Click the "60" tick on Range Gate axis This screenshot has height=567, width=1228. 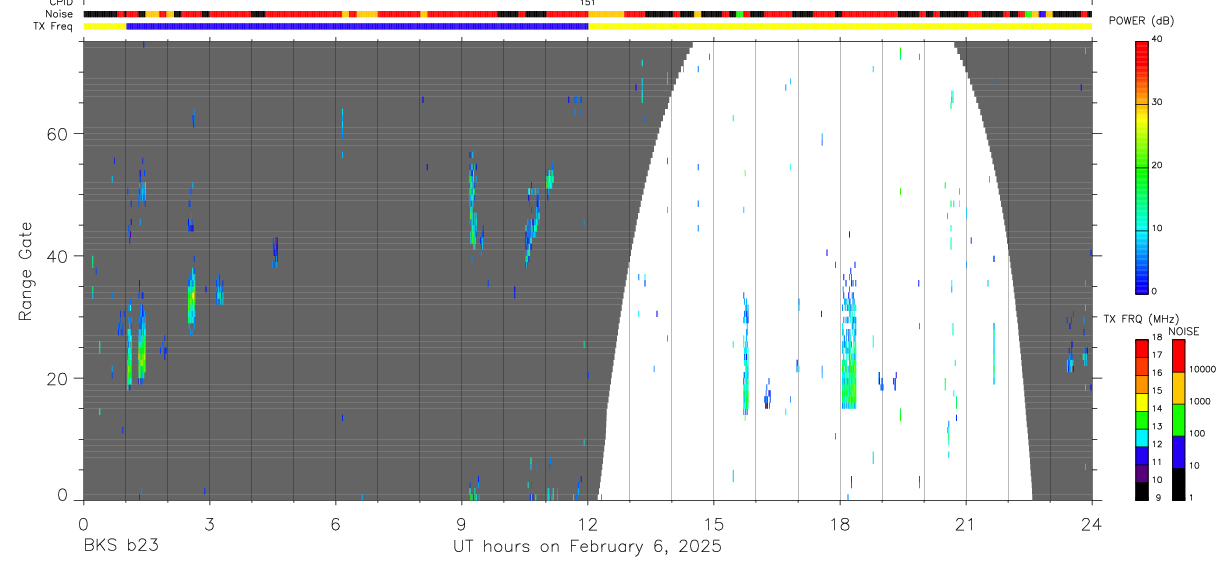[58, 133]
